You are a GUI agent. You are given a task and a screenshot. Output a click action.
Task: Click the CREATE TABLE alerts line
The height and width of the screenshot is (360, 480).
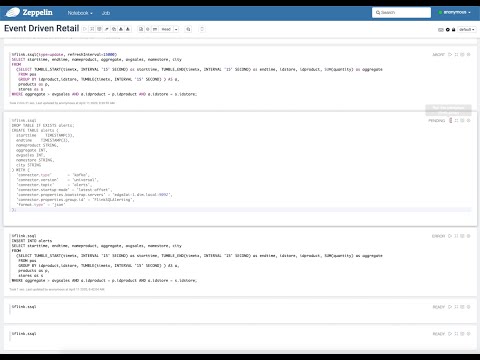coord(35,130)
